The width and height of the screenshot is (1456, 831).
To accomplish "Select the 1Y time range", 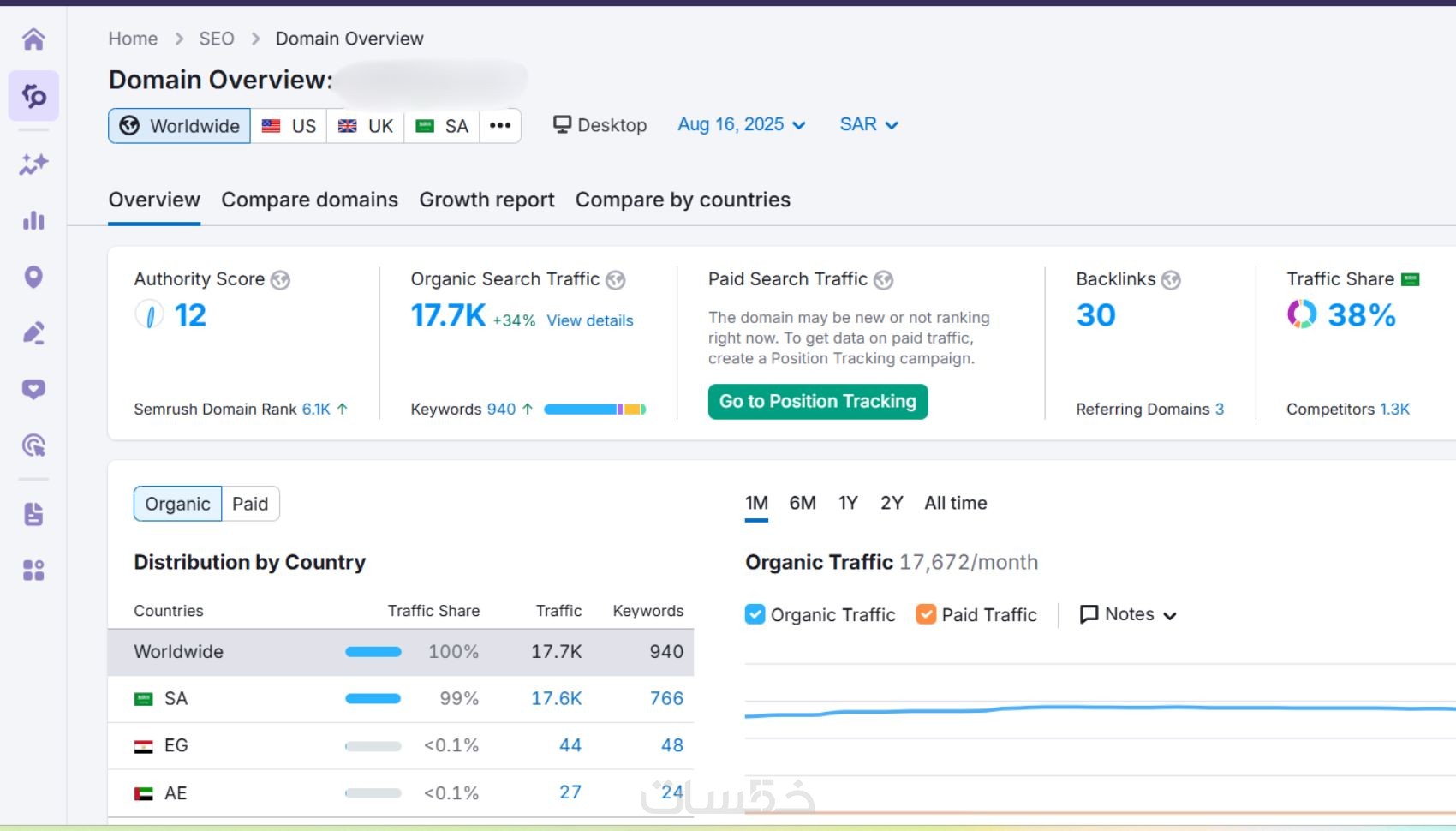I will click(848, 503).
